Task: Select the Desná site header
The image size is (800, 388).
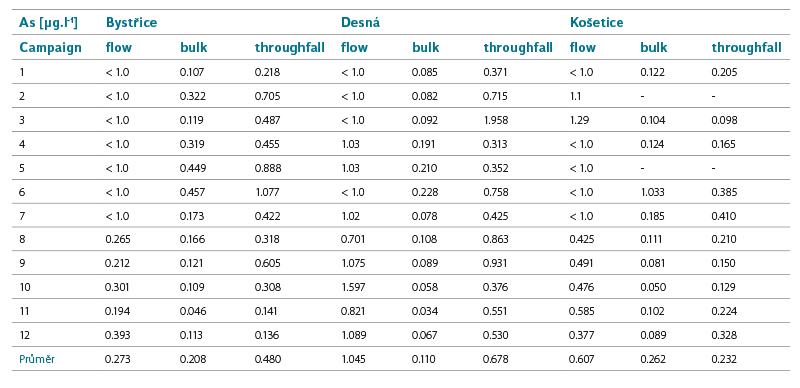Action: (x=360, y=23)
